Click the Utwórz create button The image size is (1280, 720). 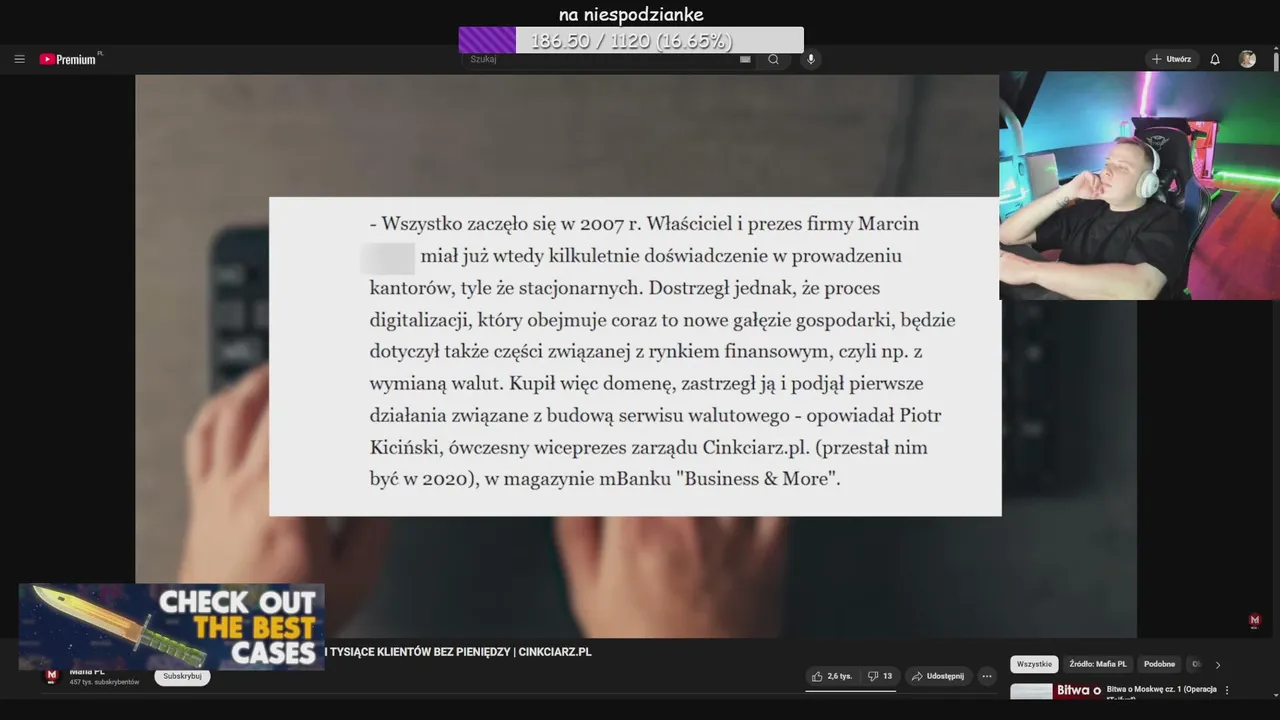click(x=1172, y=59)
